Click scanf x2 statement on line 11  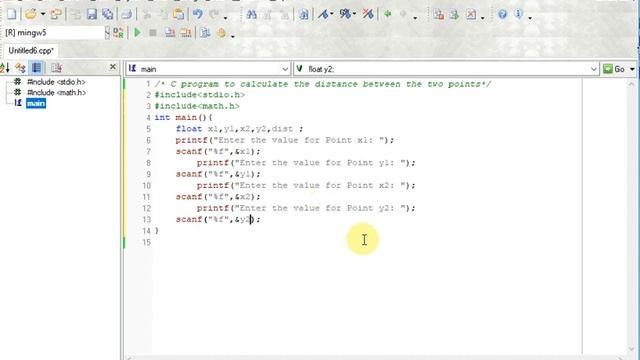[218, 197]
